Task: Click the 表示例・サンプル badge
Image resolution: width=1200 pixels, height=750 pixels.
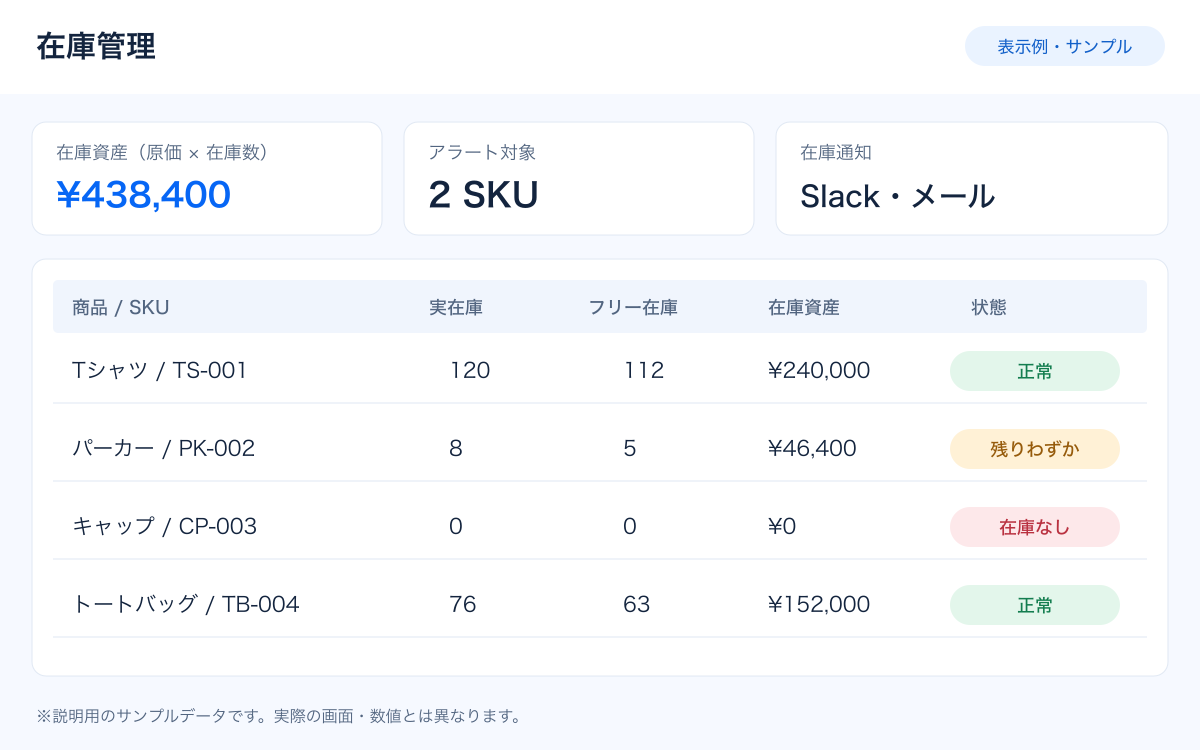Action: pyautogui.click(x=1064, y=46)
